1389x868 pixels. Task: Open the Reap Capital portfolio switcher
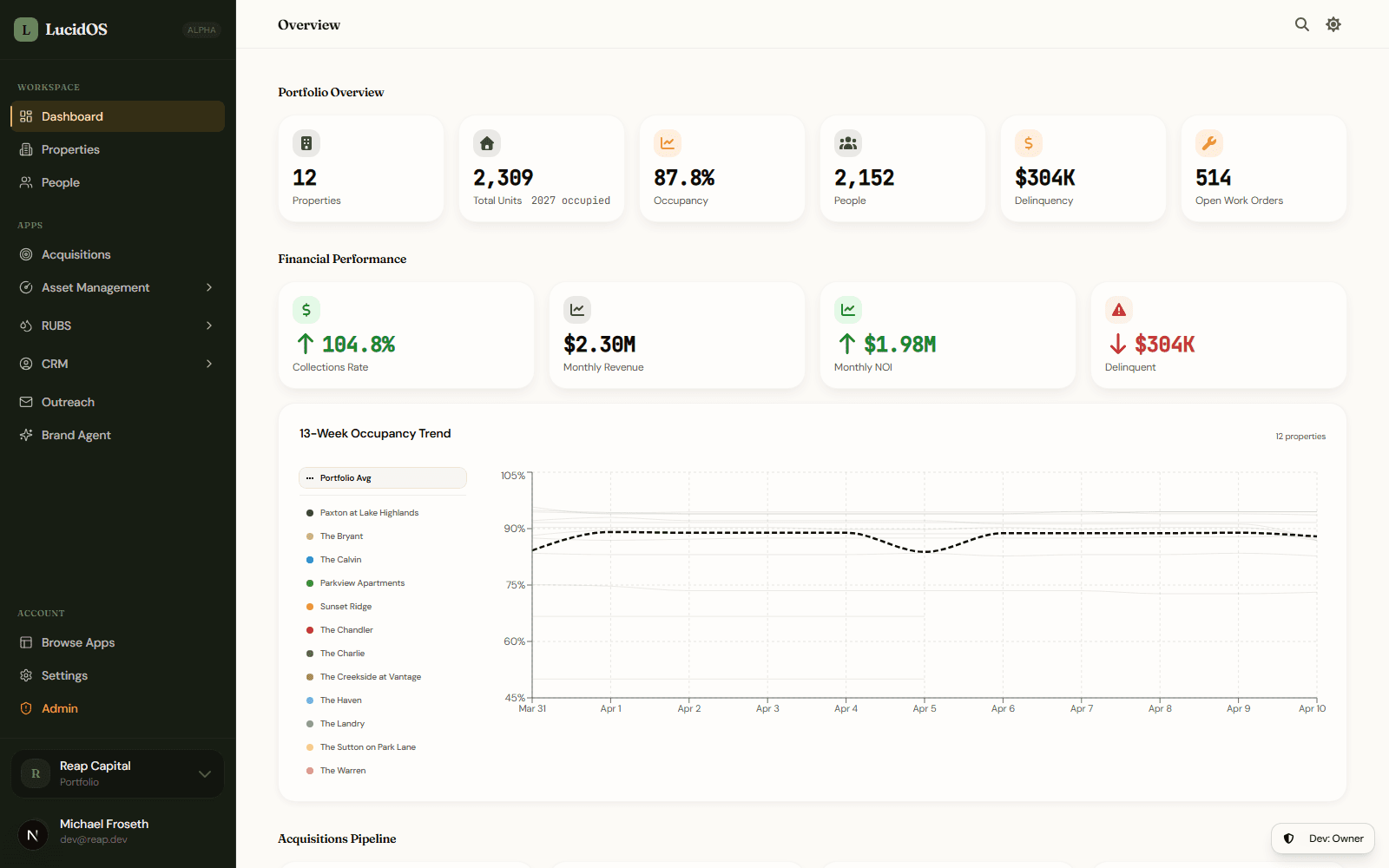(117, 773)
